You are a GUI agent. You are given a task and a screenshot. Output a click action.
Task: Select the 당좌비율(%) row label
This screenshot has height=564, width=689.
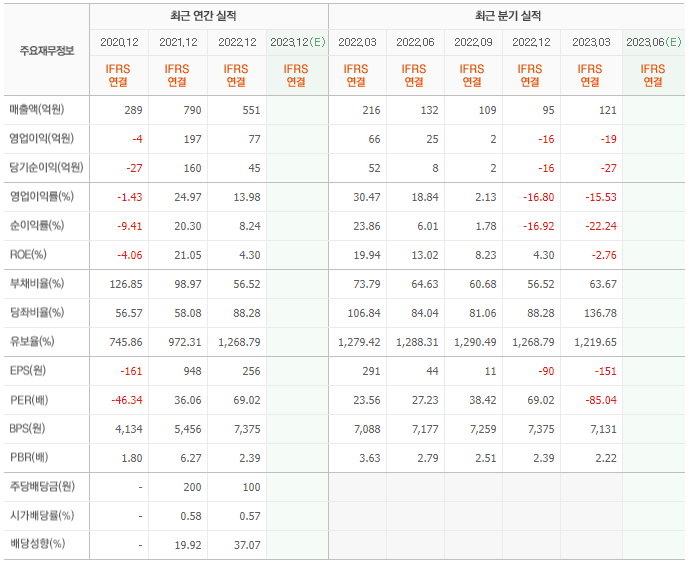(x=37, y=312)
